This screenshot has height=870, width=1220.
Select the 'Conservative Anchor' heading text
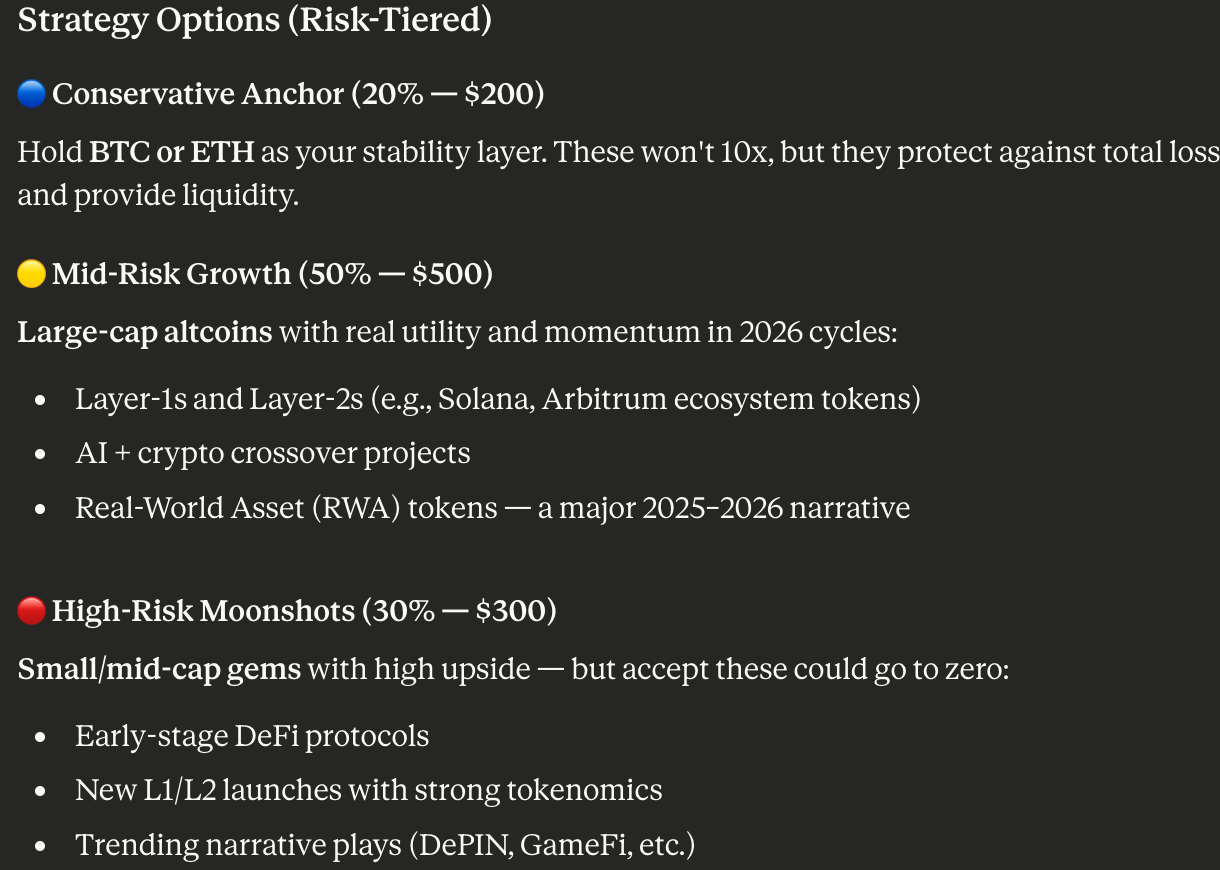tap(198, 94)
